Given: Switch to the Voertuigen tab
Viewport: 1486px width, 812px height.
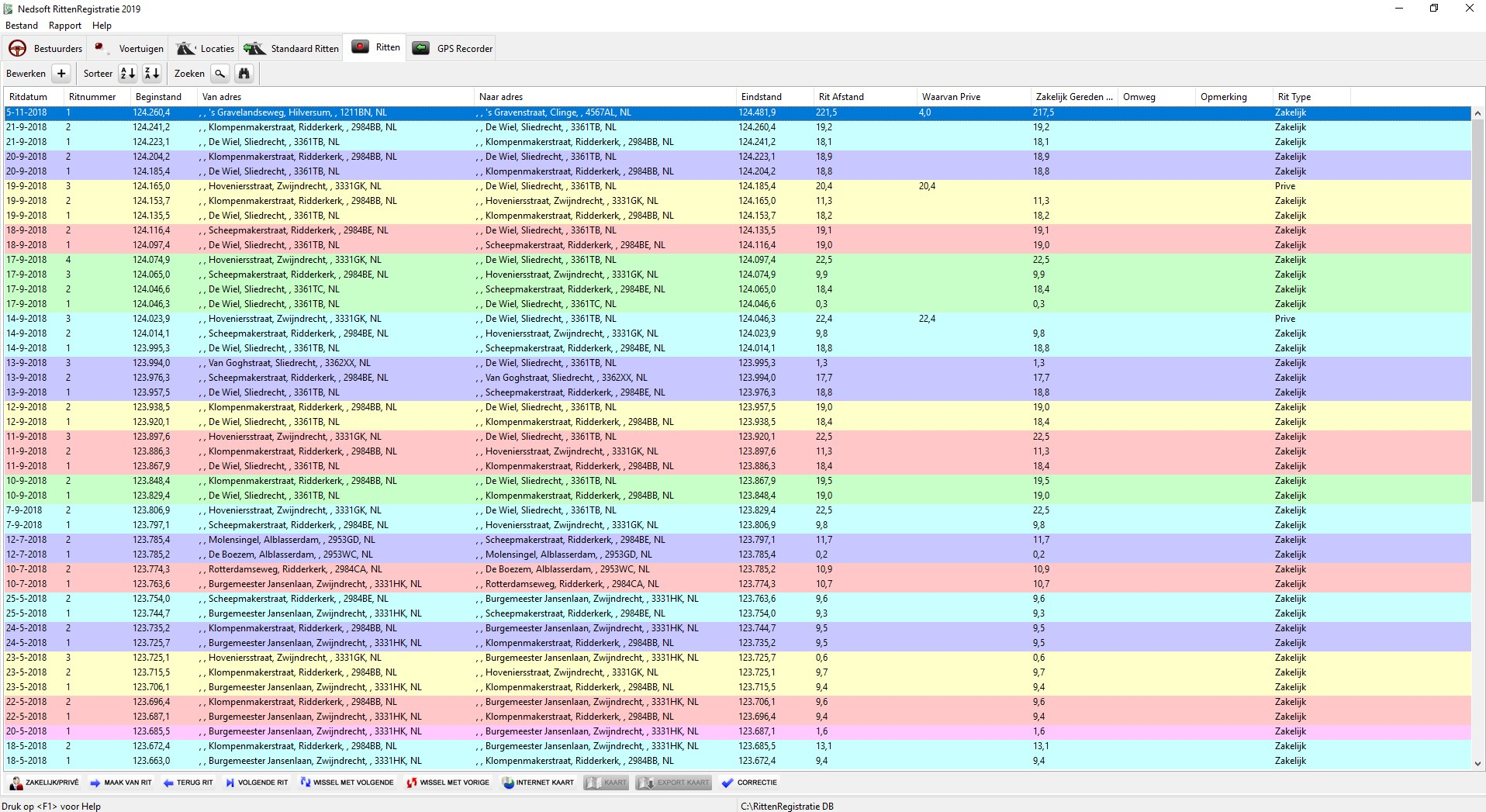Looking at the screenshot, I should tap(128, 48).
